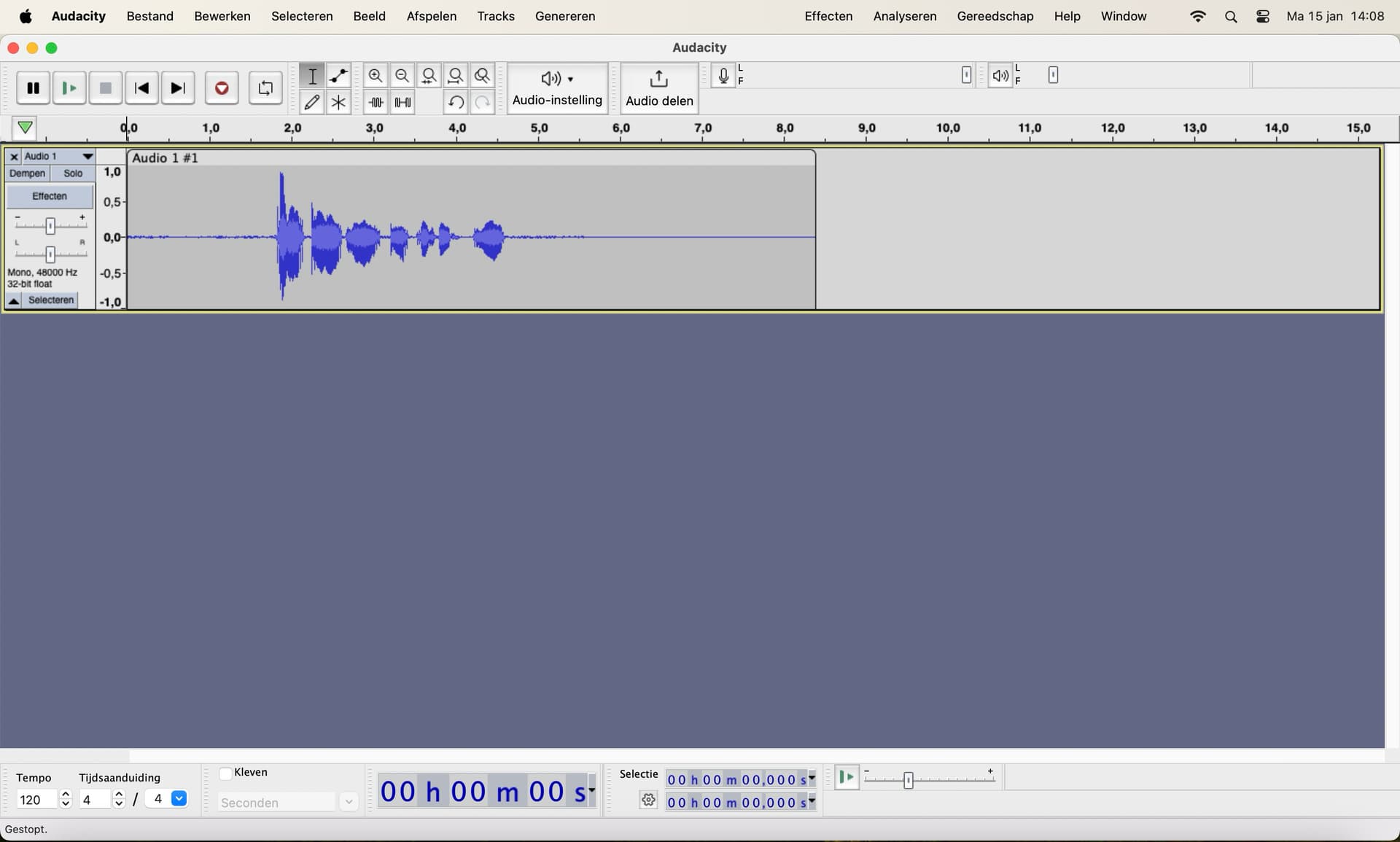This screenshot has width=1400, height=842.
Task: Enable the Kleven checkbox
Action: [226, 772]
